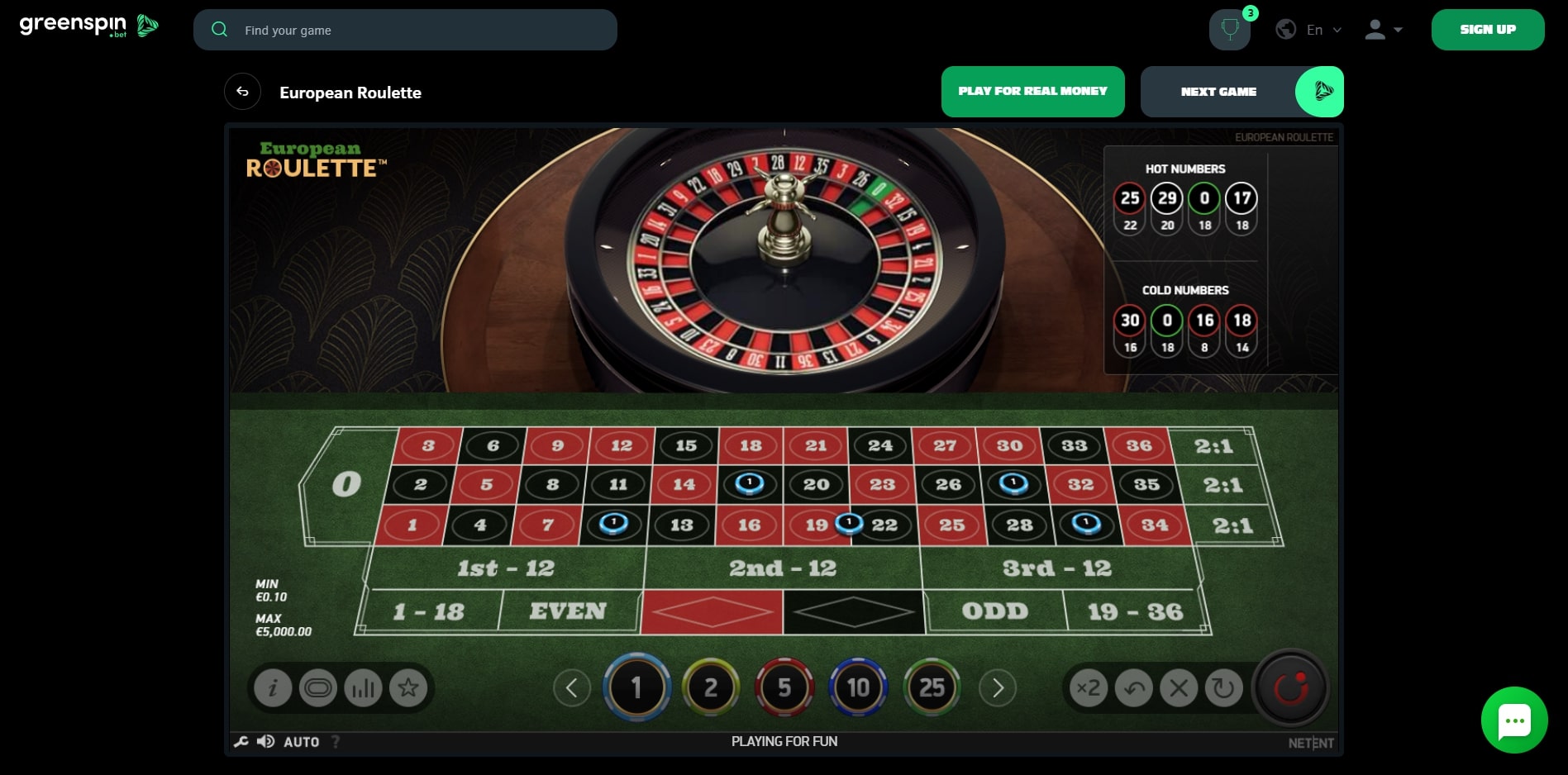Select the 5 chip
1568x775 pixels.
click(x=784, y=687)
